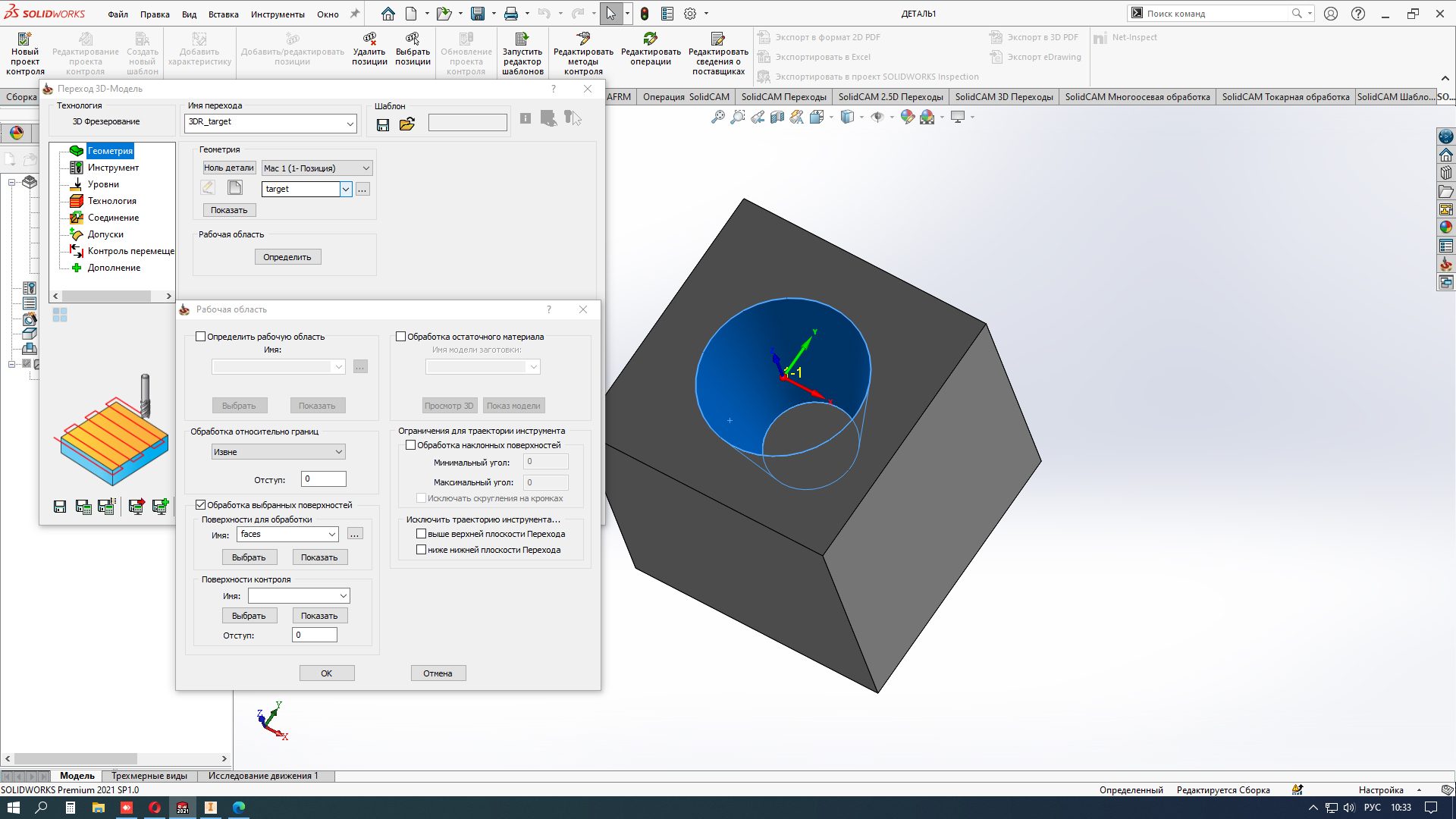Viewport: 1456px width, 819px height.
Task: Enable the define working area checkbox
Action: pyautogui.click(x=201, y=337)
